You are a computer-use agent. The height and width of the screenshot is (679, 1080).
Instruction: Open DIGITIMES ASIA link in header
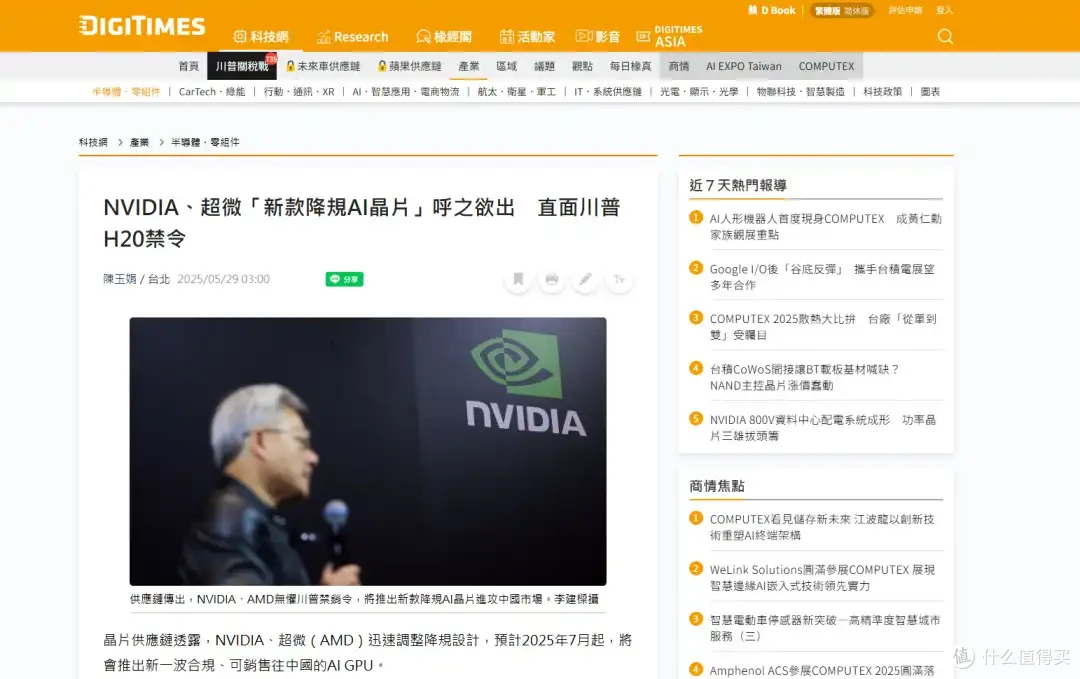coord(669,36)
